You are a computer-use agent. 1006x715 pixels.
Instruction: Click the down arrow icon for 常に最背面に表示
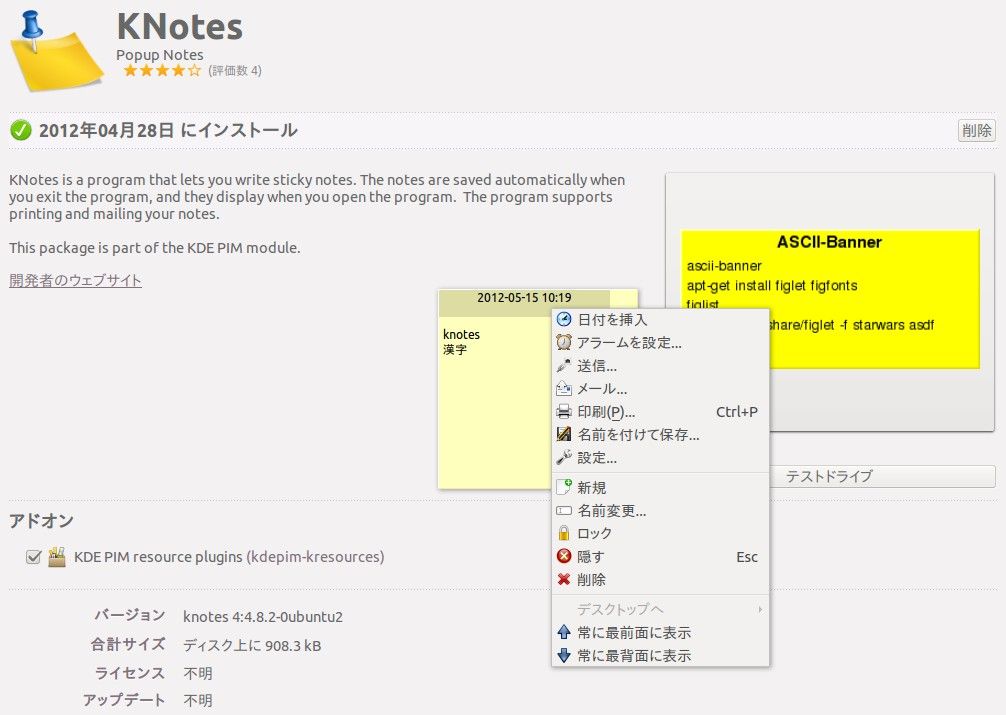click(564, 655)
